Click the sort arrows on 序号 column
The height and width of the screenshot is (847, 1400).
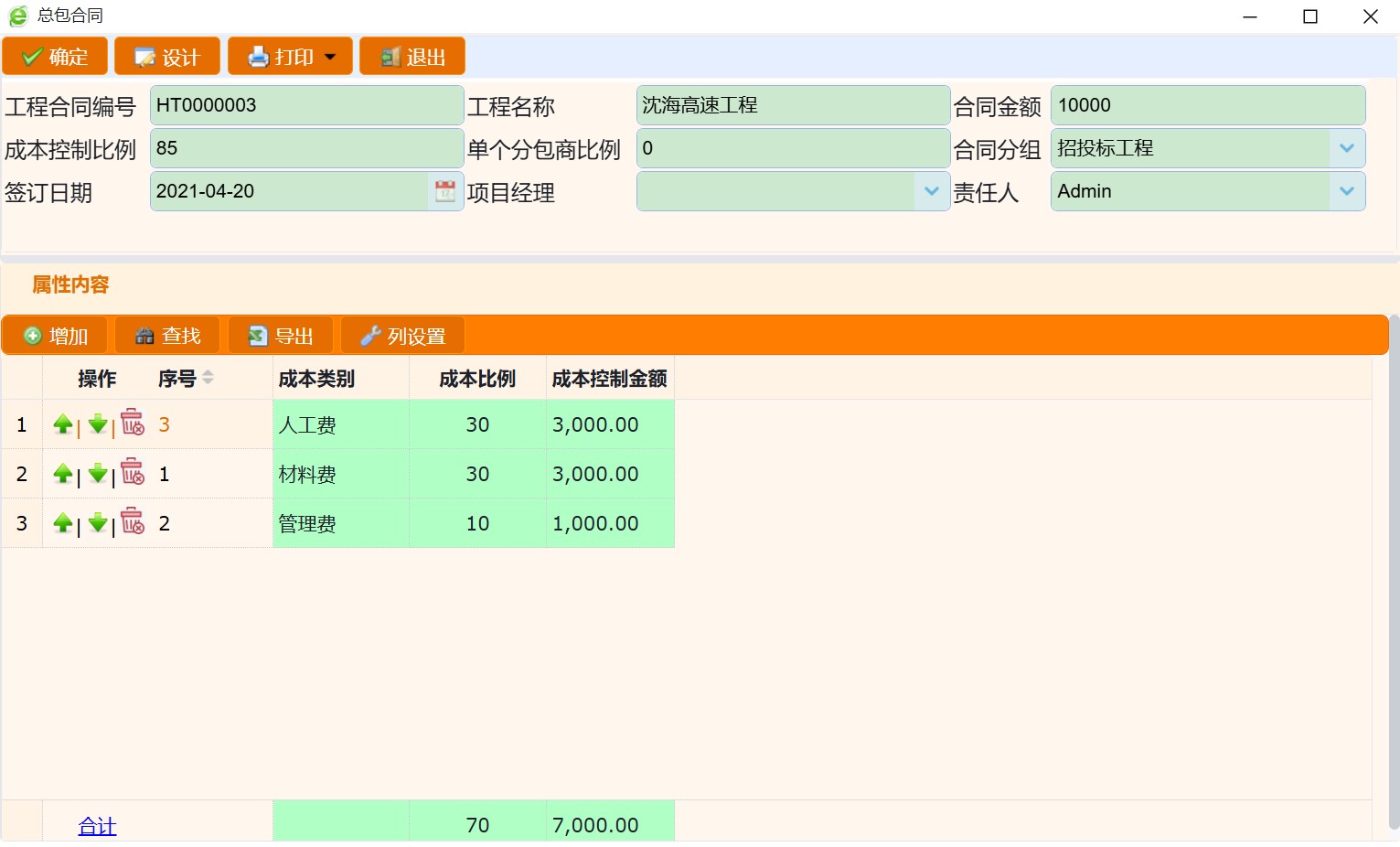(208, 378)
